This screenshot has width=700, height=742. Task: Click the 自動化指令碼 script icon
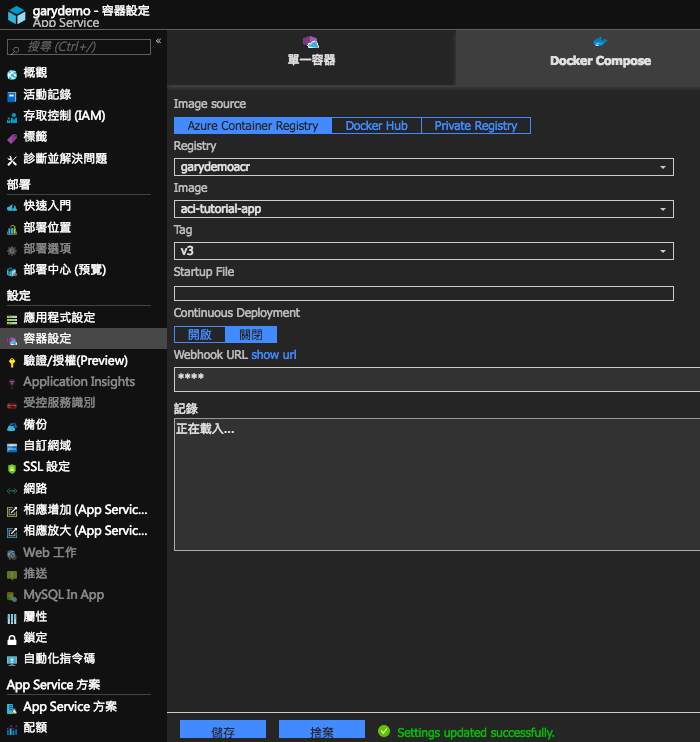[x=12, y=661]
